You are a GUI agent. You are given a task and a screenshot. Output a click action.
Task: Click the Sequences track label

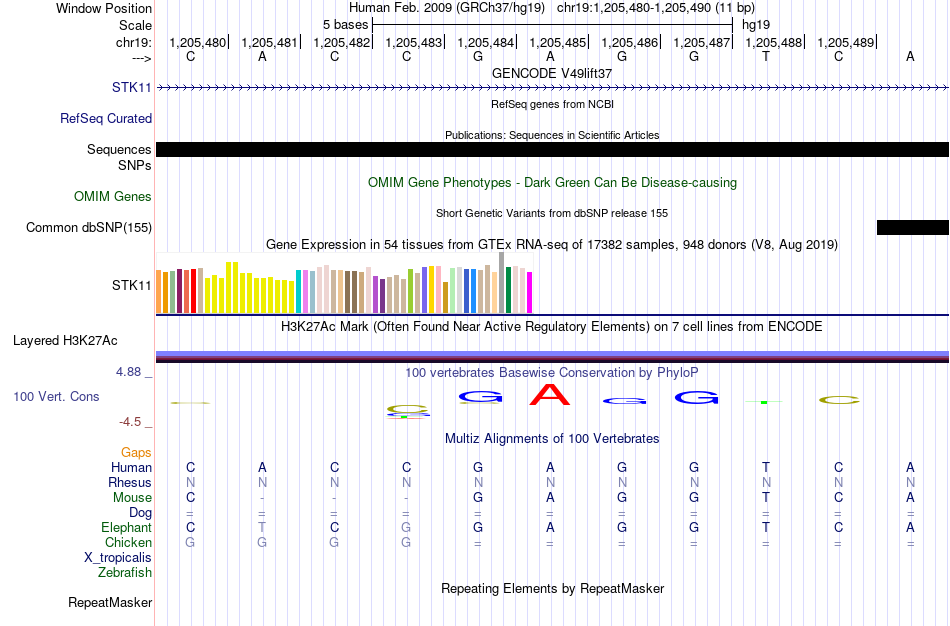click(x=119, y=149)
